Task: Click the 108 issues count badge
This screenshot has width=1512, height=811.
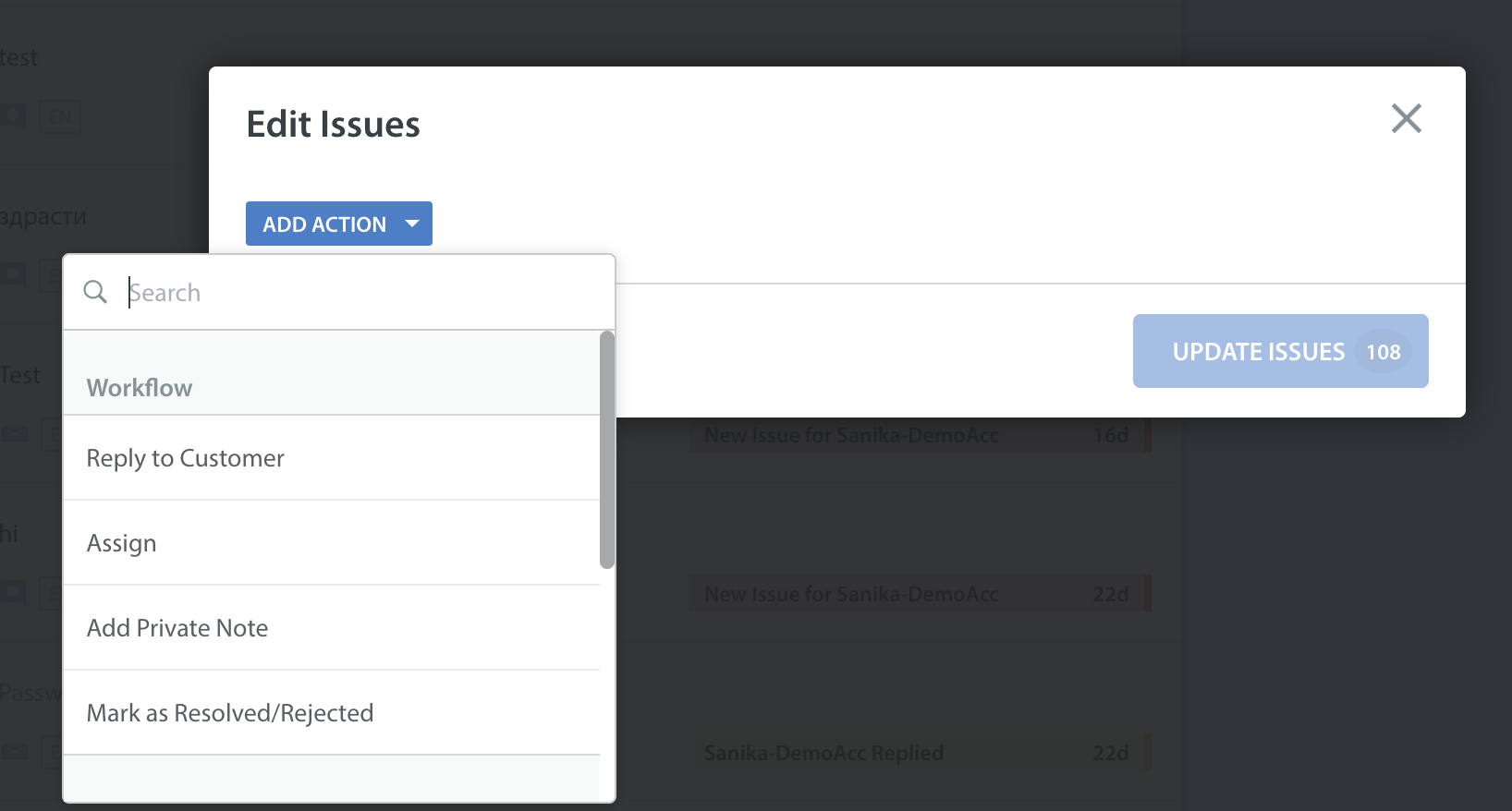Action: (1383, 352)
